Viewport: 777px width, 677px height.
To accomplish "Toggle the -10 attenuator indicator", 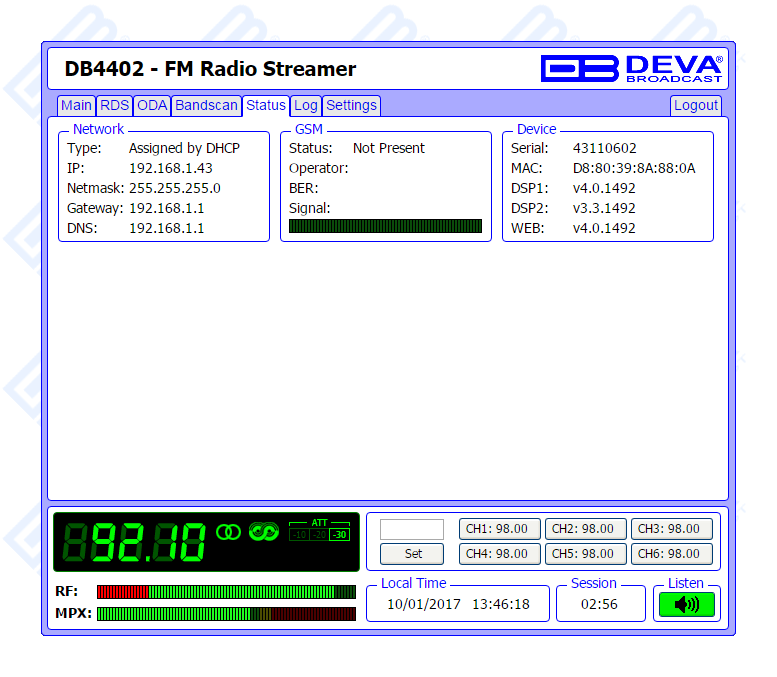I will [298, 535].
